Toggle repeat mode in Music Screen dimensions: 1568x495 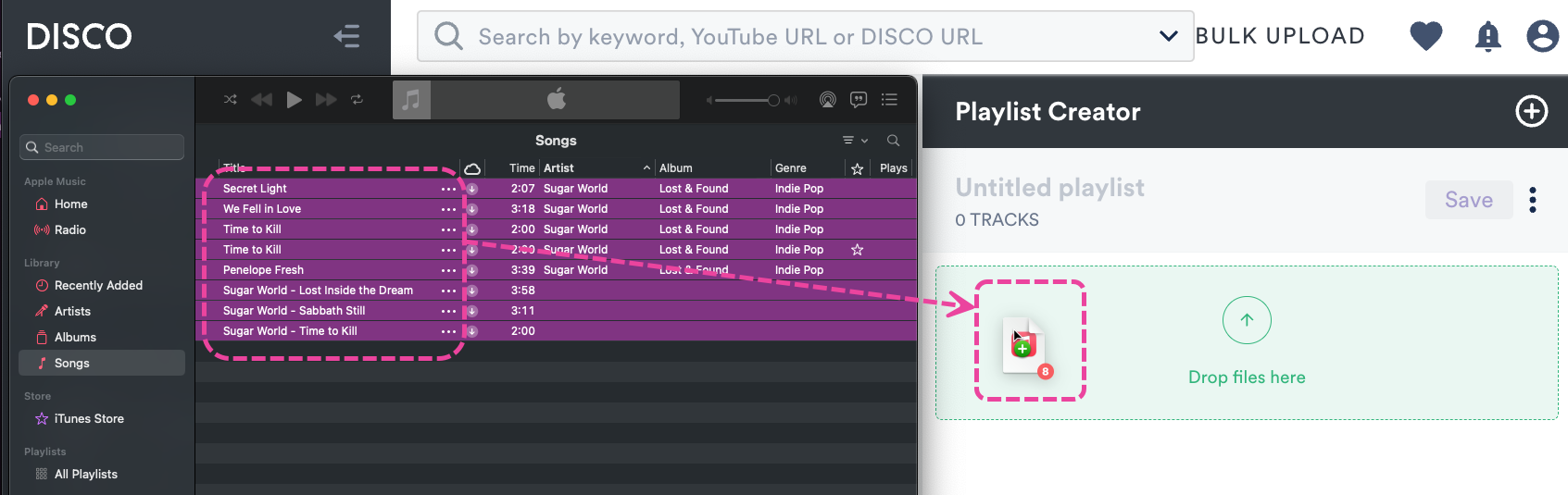tap(357, 99)
